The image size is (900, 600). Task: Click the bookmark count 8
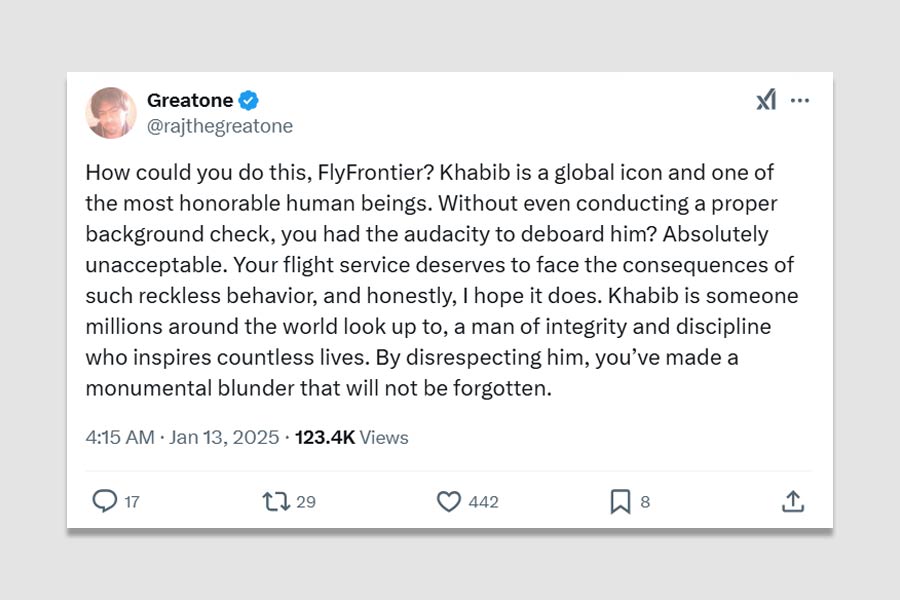[645, 502]
